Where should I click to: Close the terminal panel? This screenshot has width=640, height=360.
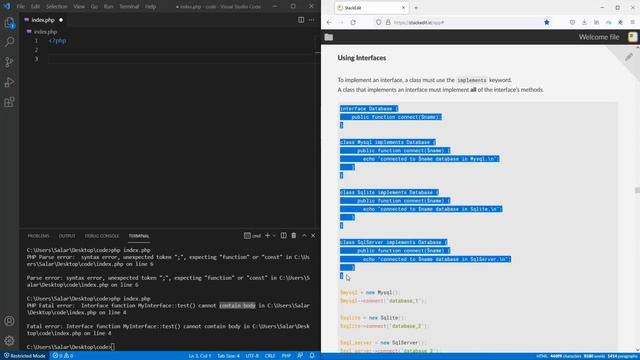pyautogui.click(x=313, y=236)
